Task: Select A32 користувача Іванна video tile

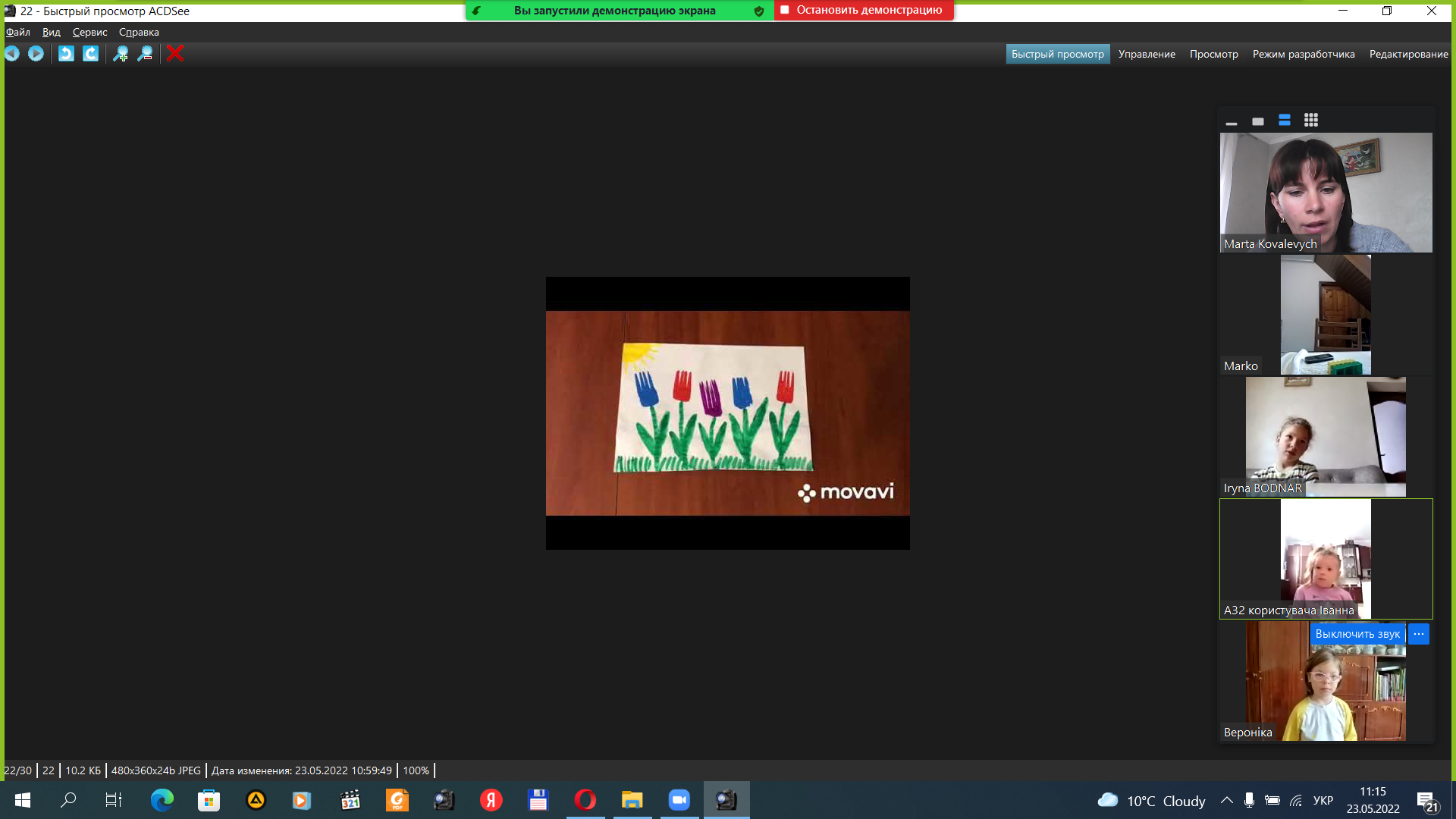Action: (x=1326, y=559)
